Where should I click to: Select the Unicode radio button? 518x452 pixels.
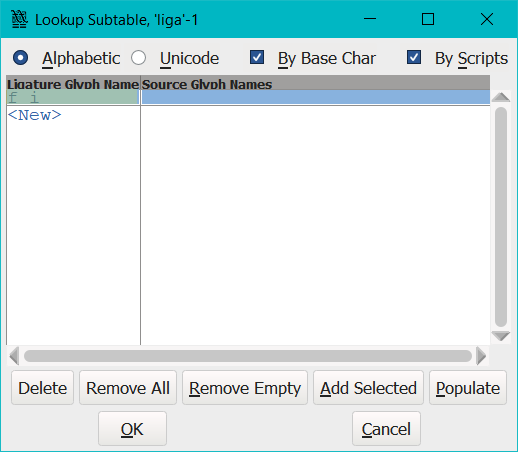click(138, 58)
